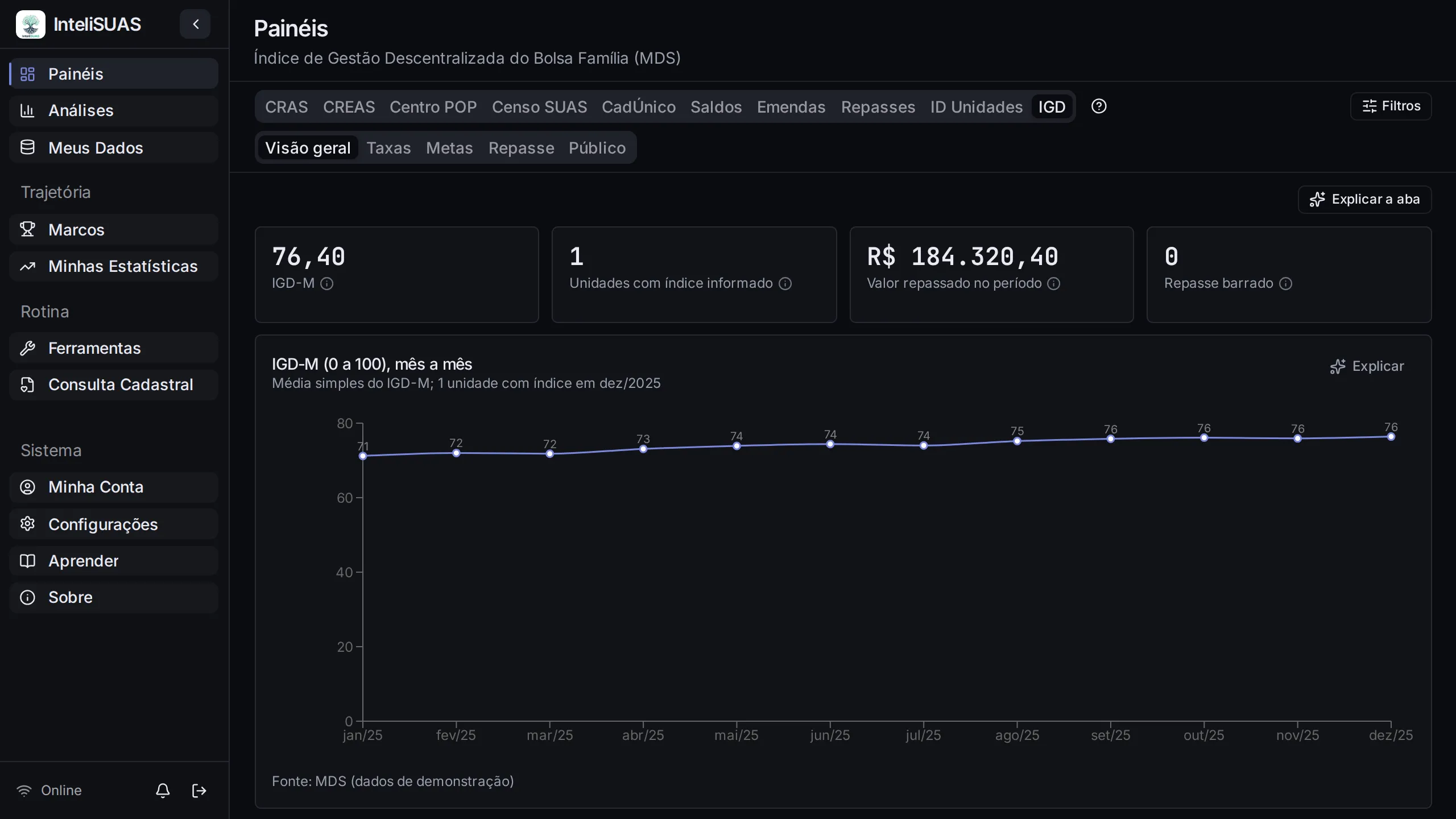The height and width of the screenshot is (819, 1456).
Task: Click the jan/25 data point on chart
Action: (363, 456)
